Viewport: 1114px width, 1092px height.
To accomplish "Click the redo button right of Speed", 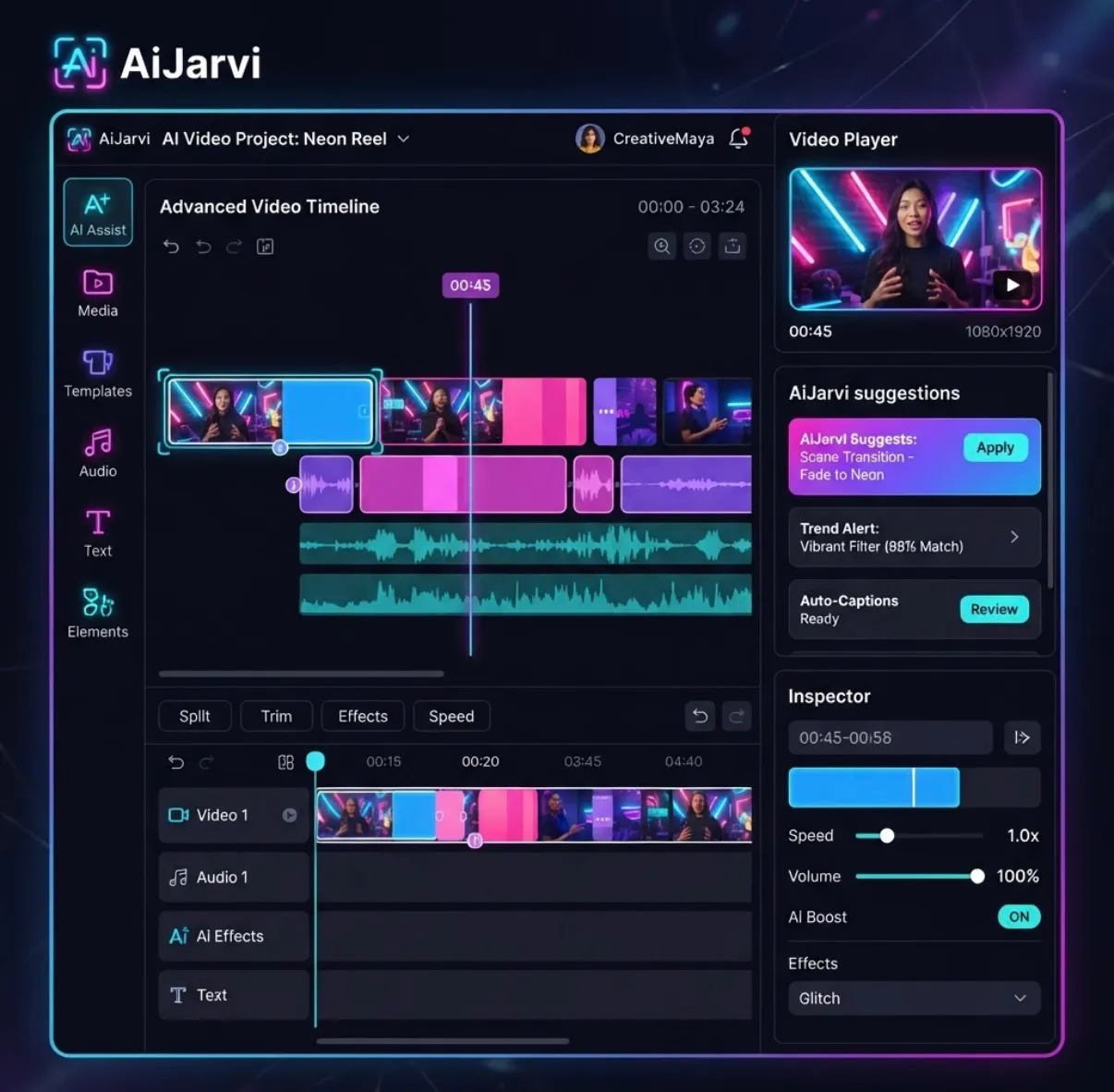I will [737, 716].
